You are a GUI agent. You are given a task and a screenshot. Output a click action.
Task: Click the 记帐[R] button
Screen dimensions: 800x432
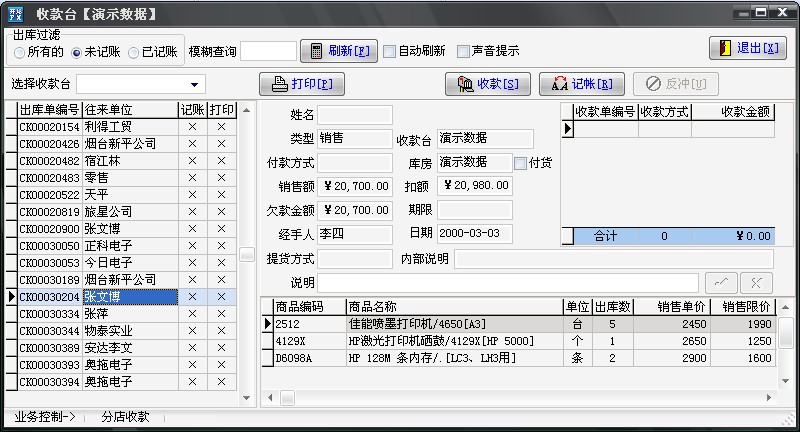coord(582,84)
